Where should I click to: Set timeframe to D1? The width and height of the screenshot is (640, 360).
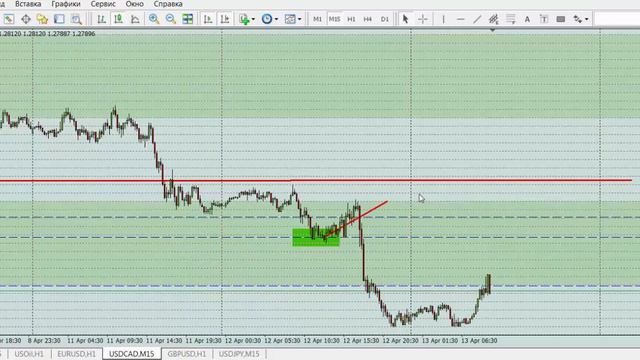click(x=384, y=19)
